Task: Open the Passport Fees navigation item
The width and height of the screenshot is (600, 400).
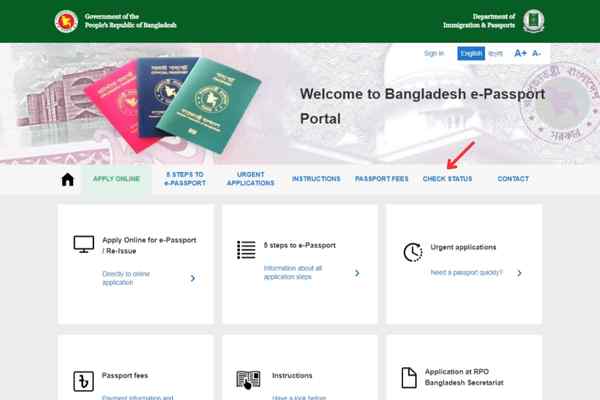Action: 382,179
